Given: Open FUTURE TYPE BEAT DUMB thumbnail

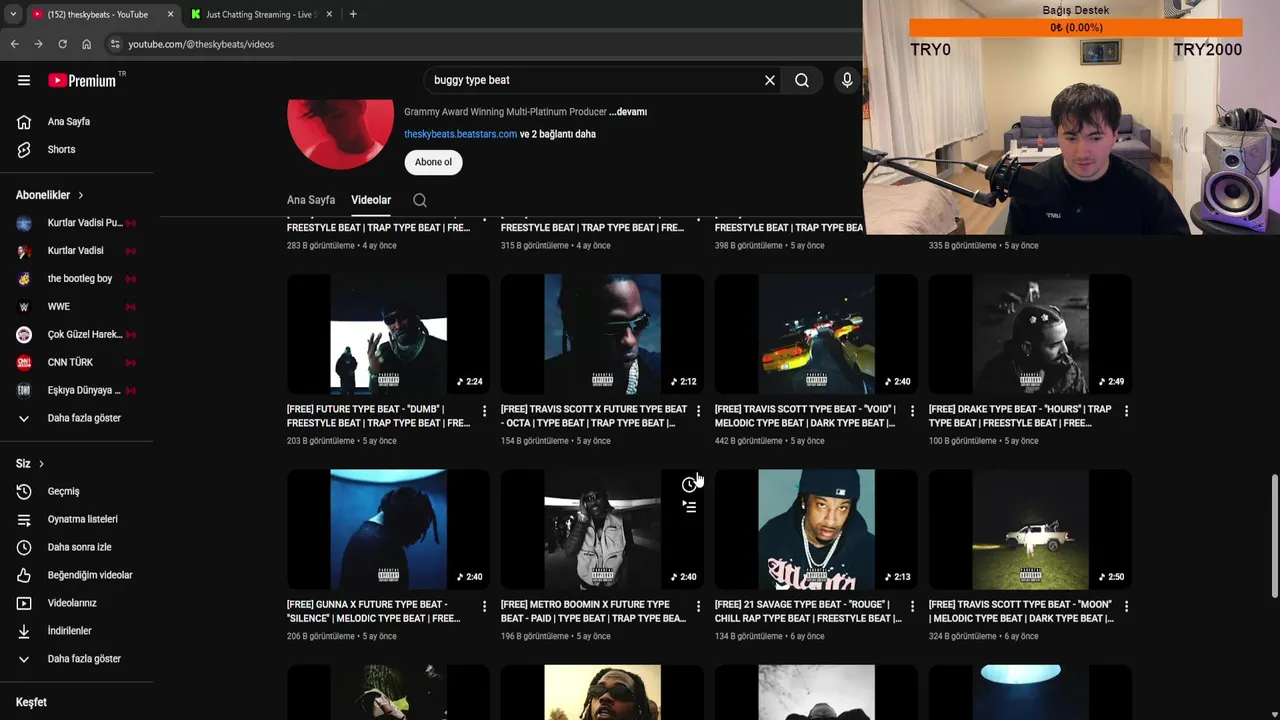Looking at the screenshot, I should click(x=388, y=333).
